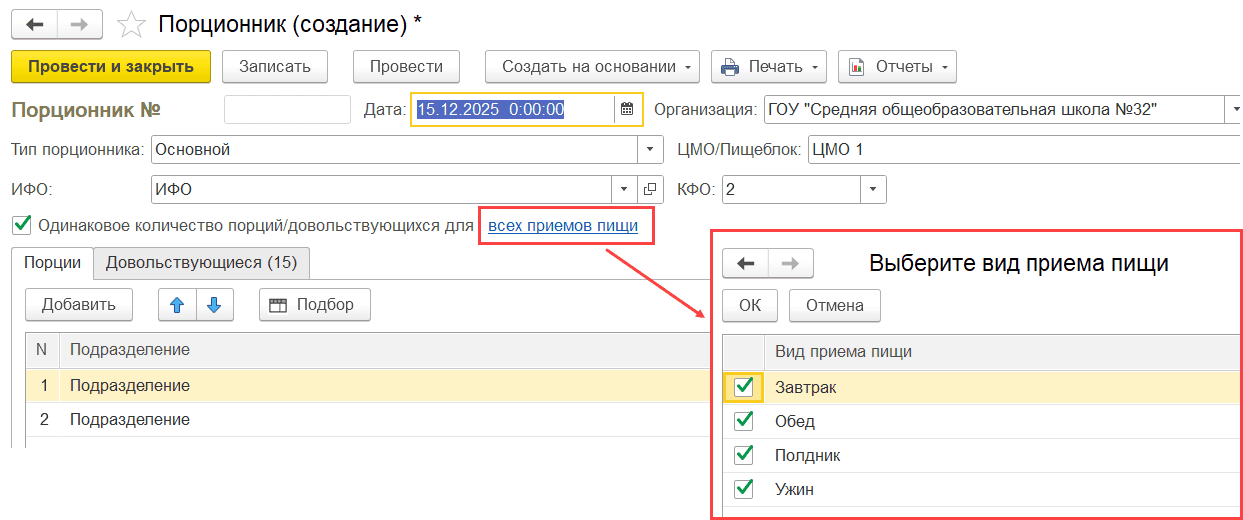
Task: Click the open icon beside ИФО field
Action: coord(650,189)
